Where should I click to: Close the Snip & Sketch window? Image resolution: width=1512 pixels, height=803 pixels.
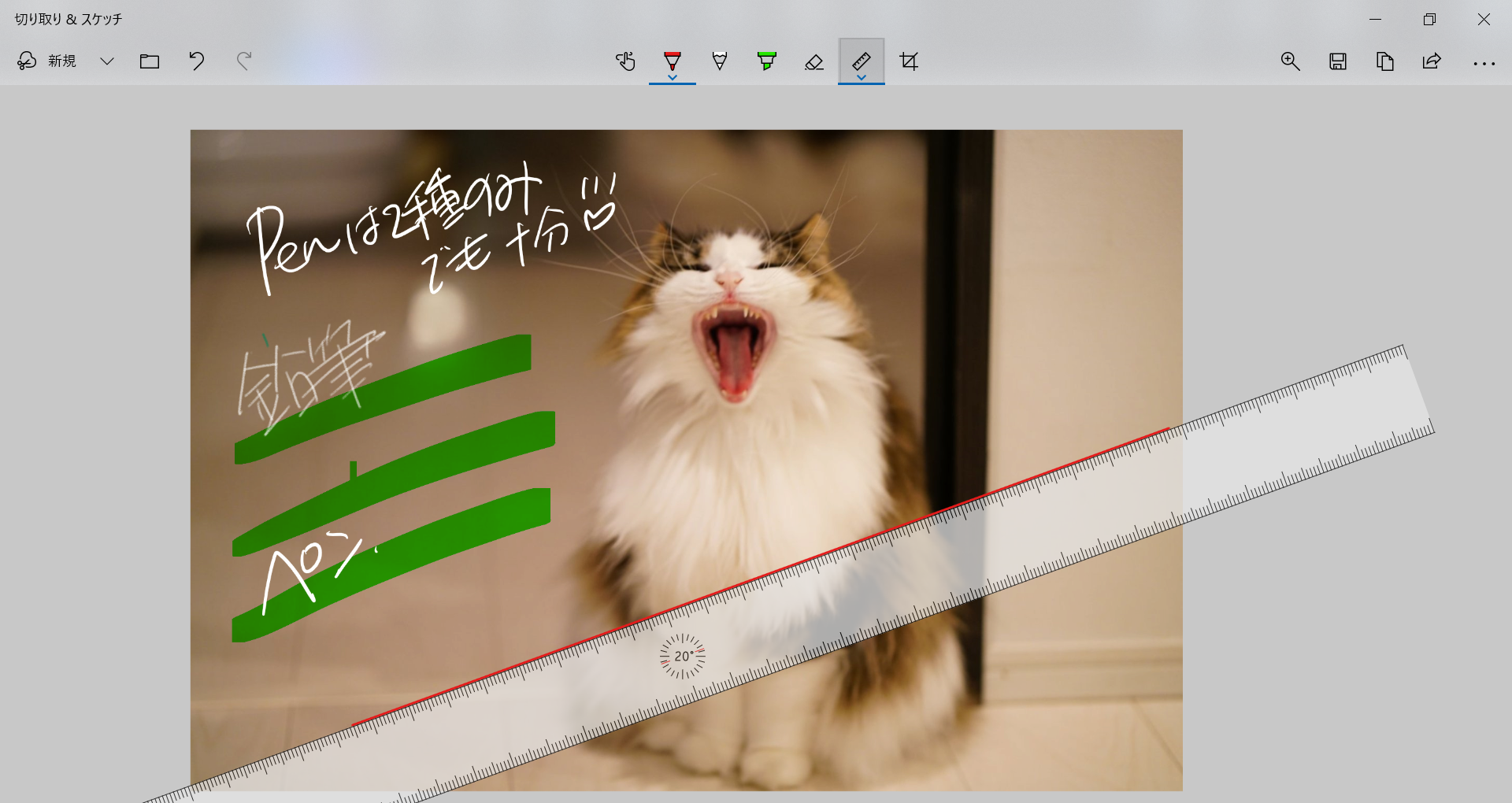click(x=1484, y=19)
